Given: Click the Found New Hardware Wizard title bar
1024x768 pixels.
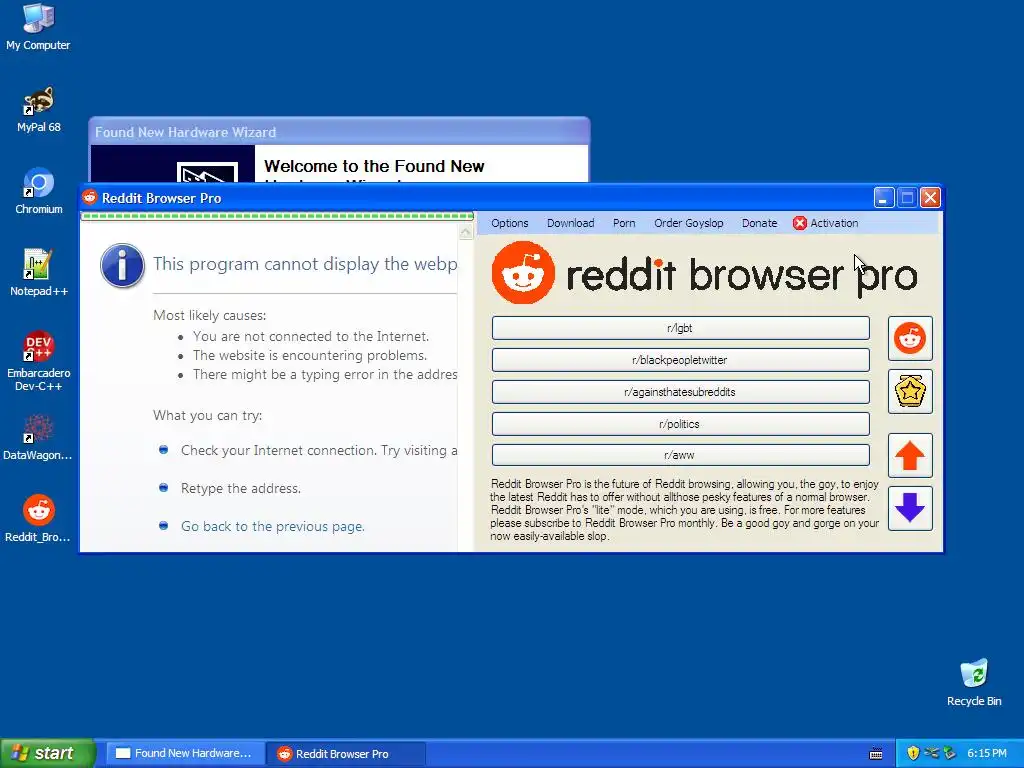Looking at the screenshot, I should 339,132.
